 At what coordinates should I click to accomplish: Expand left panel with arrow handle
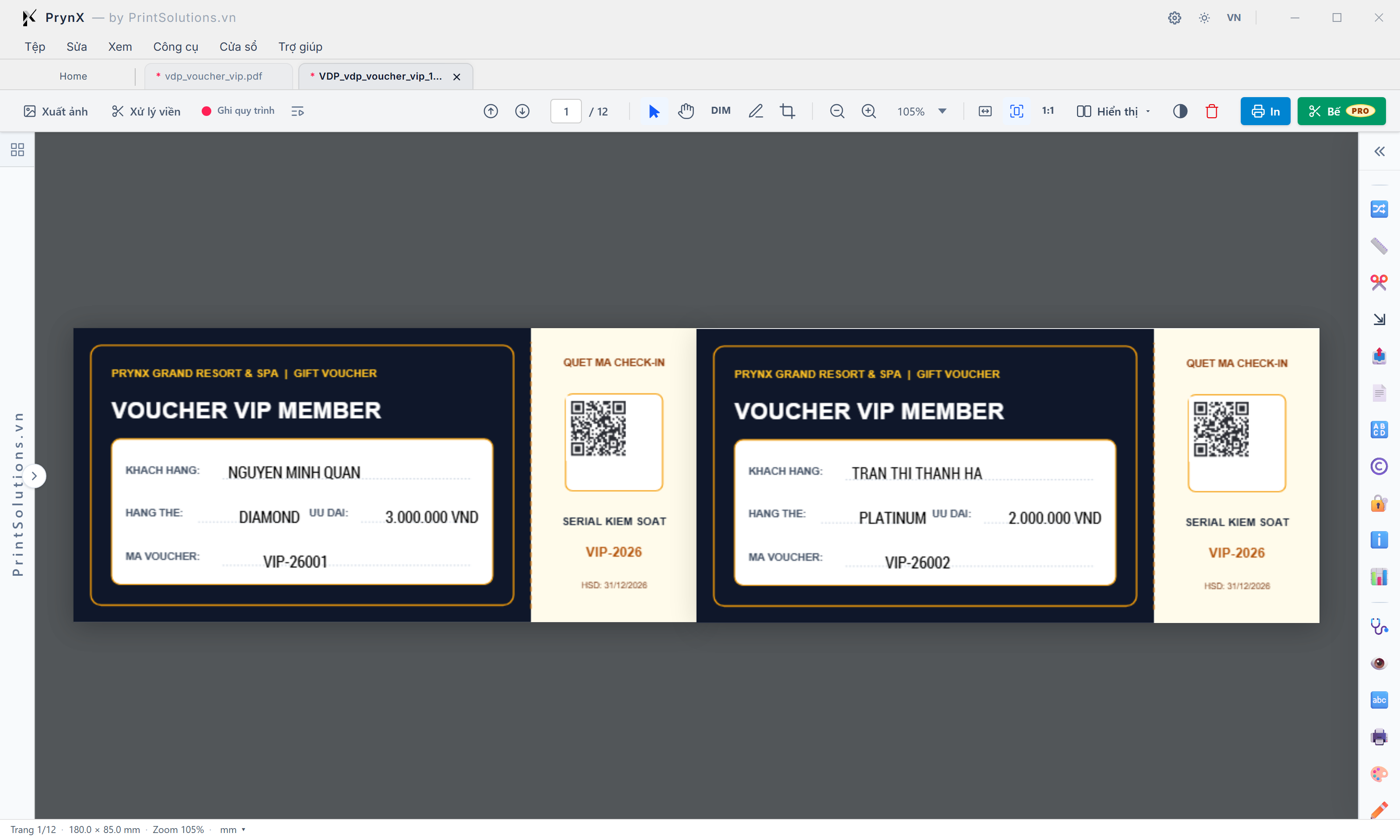34,476
